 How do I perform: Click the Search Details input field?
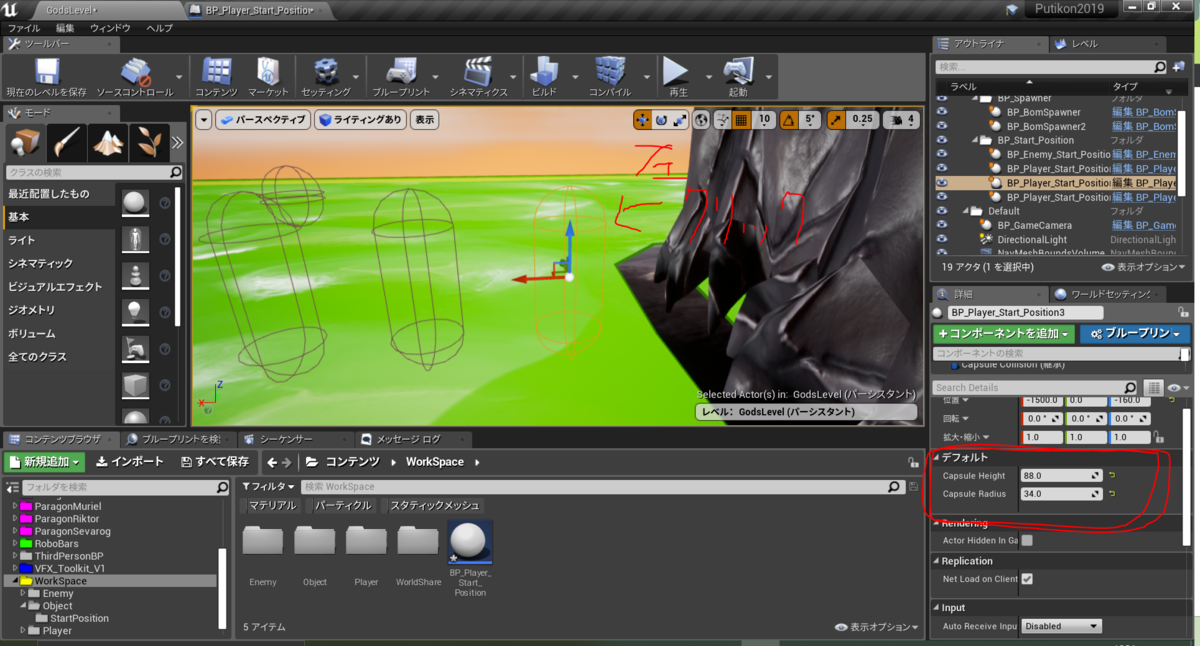(1036, 387)
